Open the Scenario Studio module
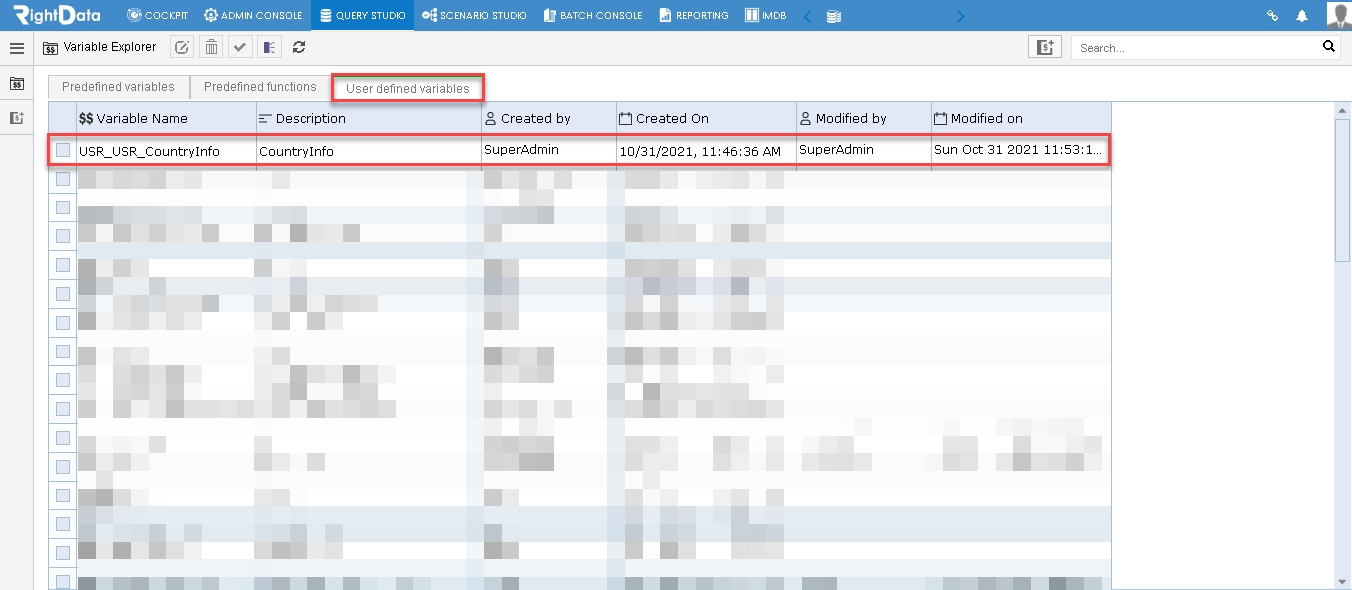The width and height of the screenshot is (1352, 590). 474,16
